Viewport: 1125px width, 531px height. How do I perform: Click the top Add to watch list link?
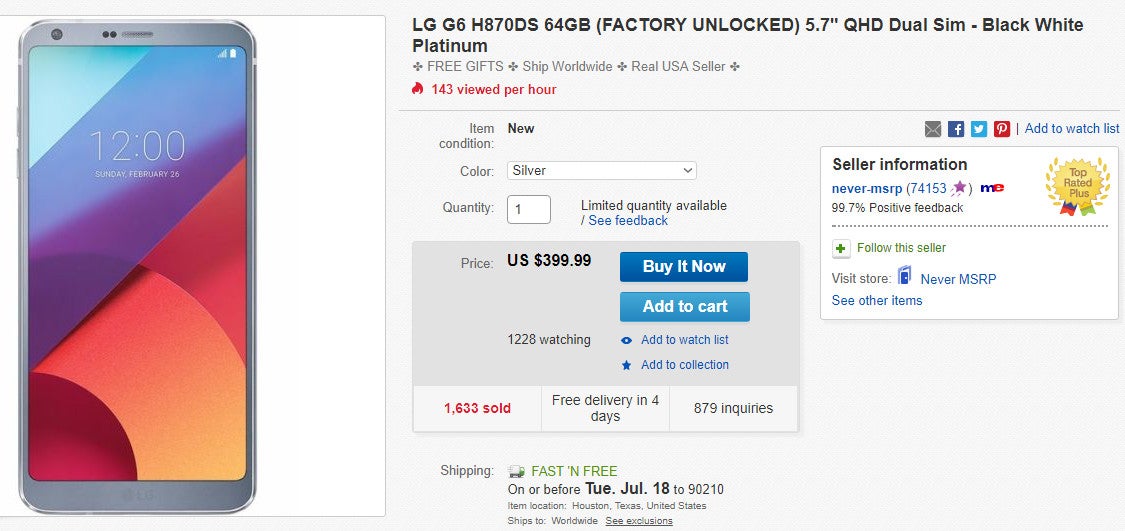tap(1072, 128)
